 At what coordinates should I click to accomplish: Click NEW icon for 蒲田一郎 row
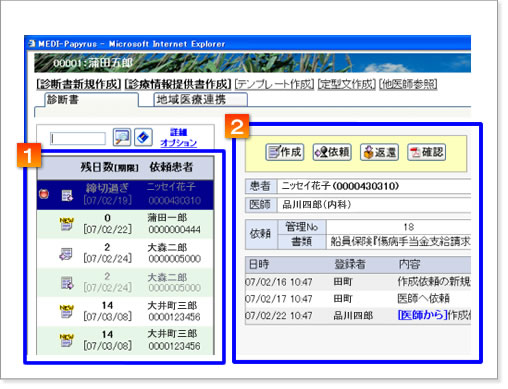66,224
